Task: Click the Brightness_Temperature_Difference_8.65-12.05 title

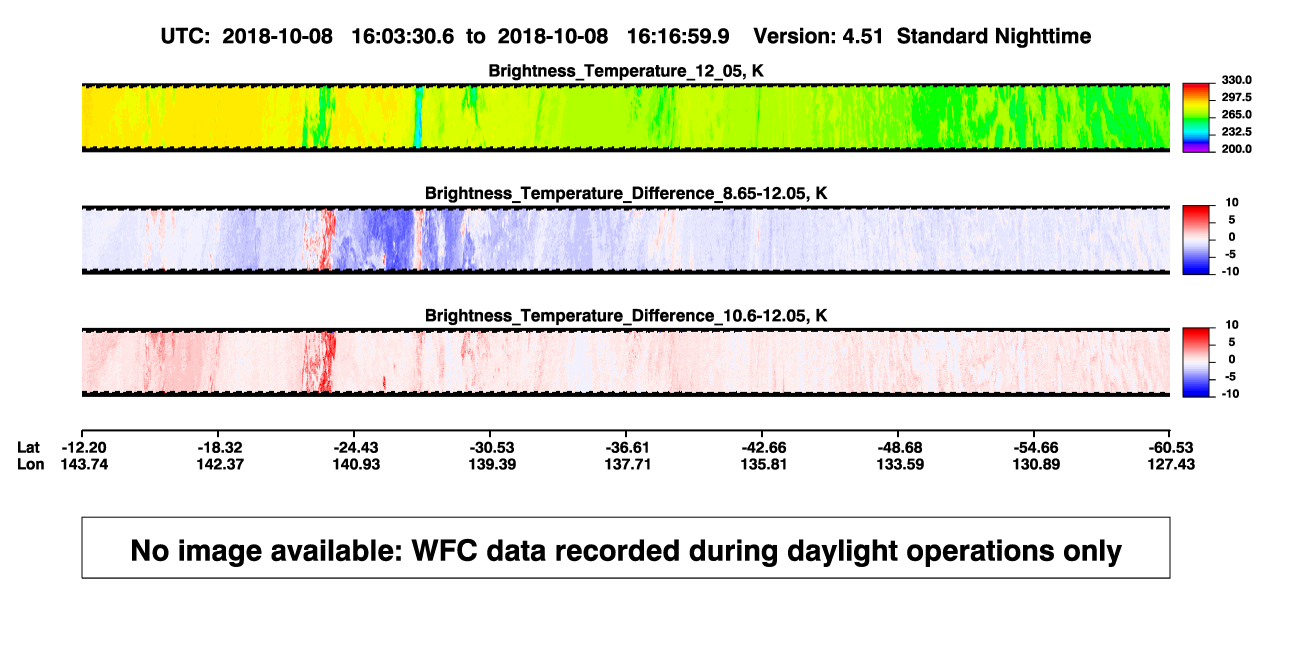Action: [626, 193]
